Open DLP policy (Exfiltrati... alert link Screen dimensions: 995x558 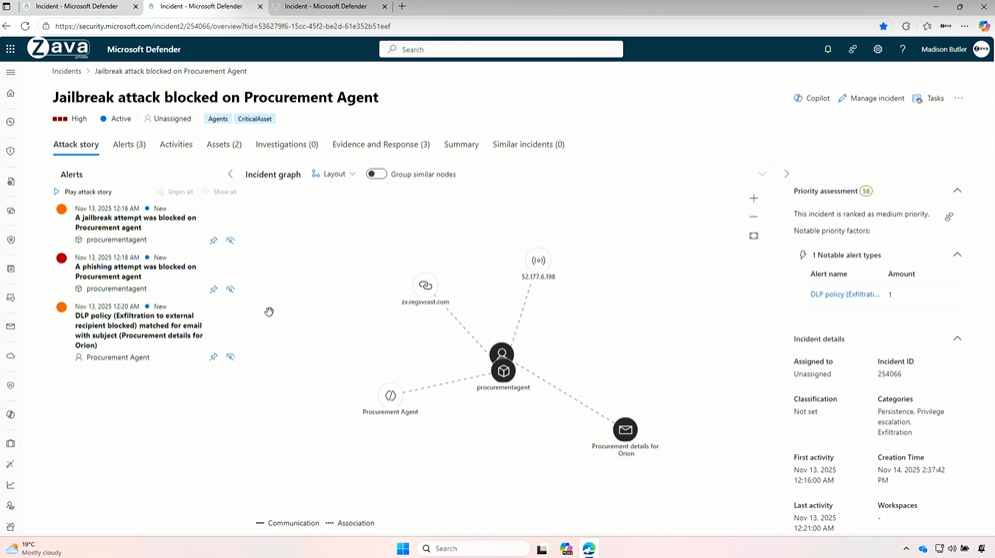pyautogui.click(x=845, y=295)
